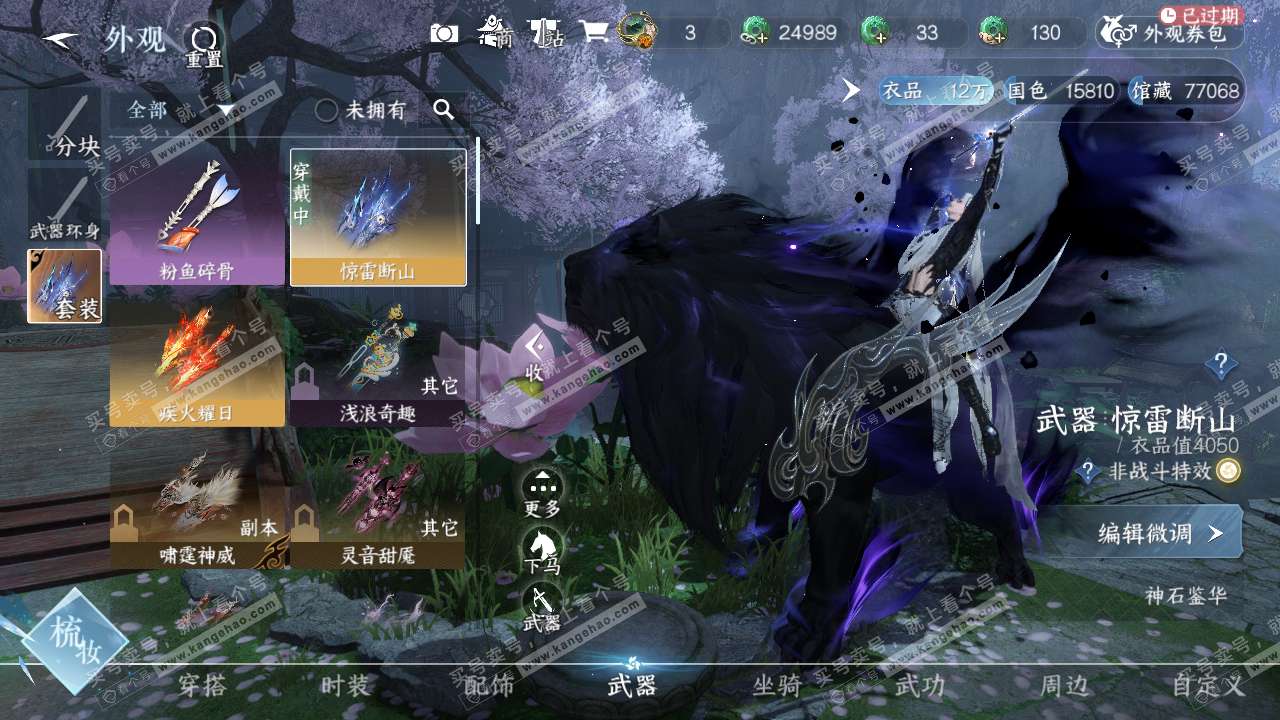This screenshot has height=720, width=1280.
Task: Open the shopping cart
Action: coord(594,32)
